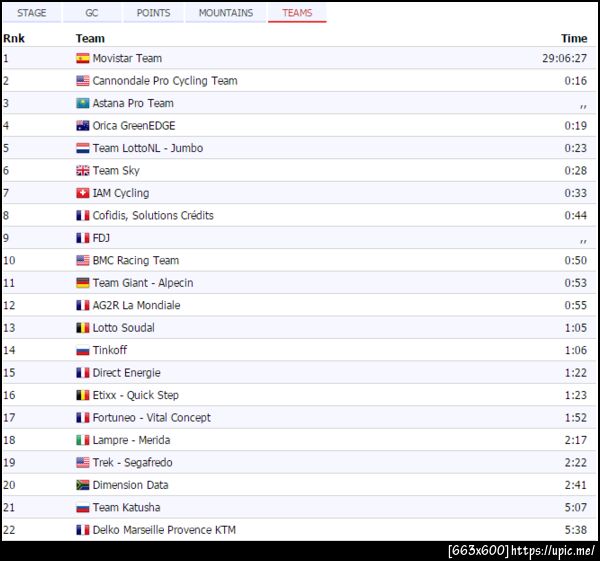The width and height of the screenshot is (600, 561).
Task: Click the French flag beside FDJ
Action: pyautogui.click(x=83, y=238)
